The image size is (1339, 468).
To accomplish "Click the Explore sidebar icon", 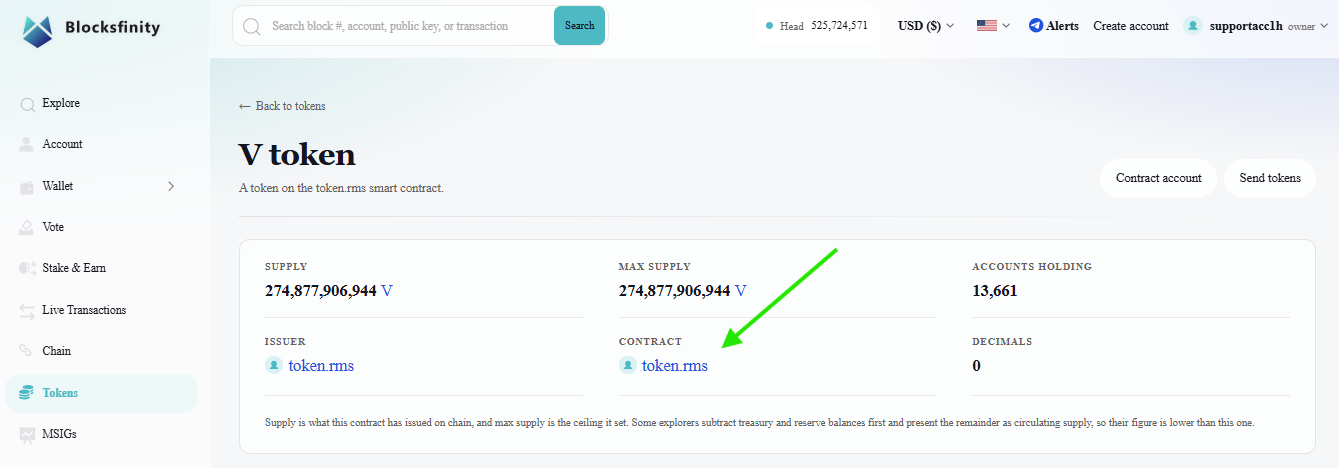I will pos(27,104).
